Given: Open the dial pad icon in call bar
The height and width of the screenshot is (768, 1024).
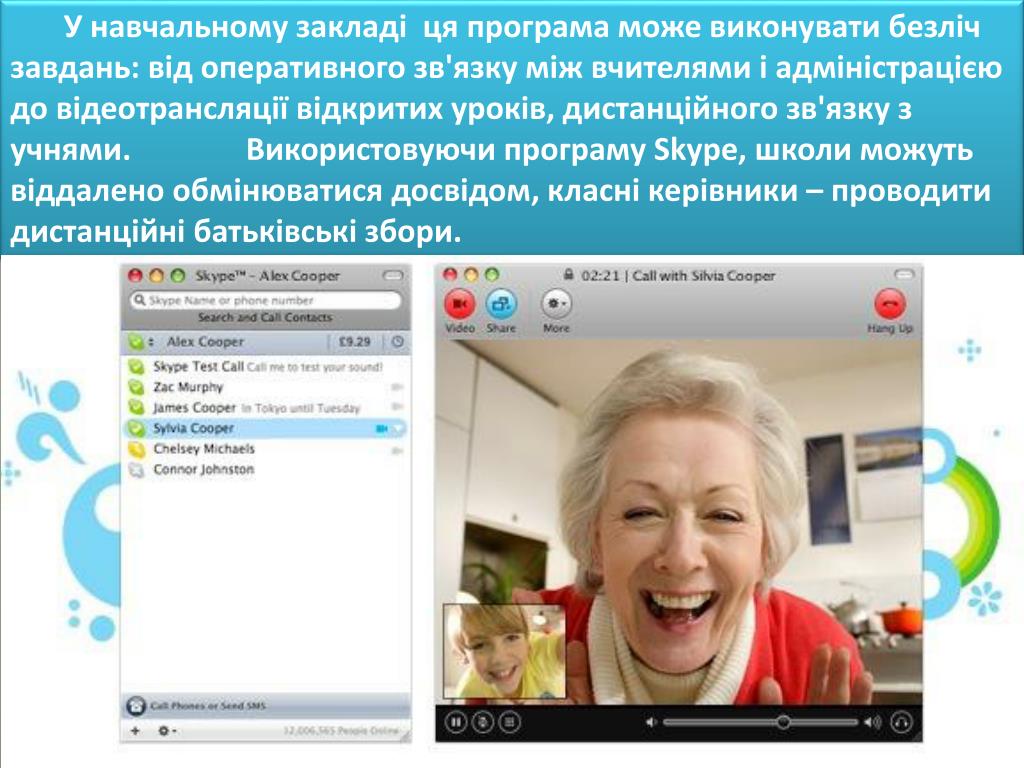Looking at the screenshot, I should tap(510, 722).
